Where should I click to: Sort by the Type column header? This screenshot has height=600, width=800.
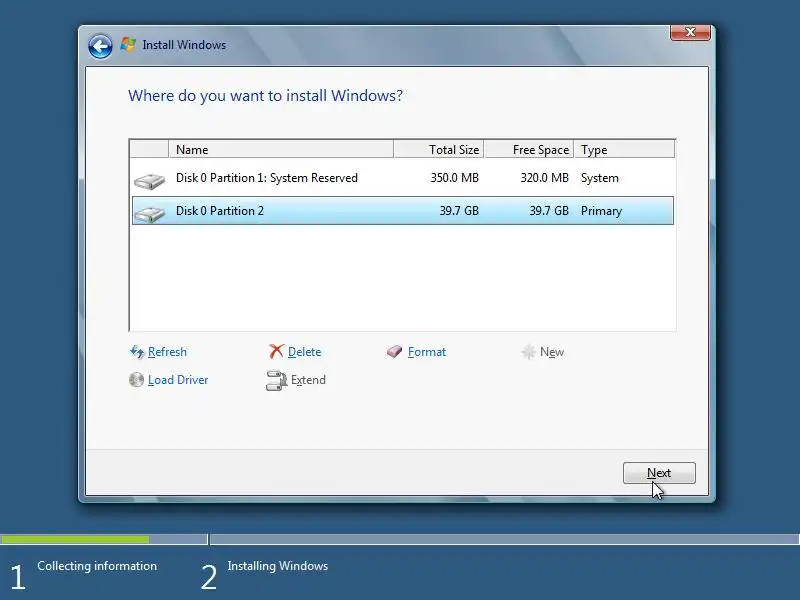tap(624, 149)
